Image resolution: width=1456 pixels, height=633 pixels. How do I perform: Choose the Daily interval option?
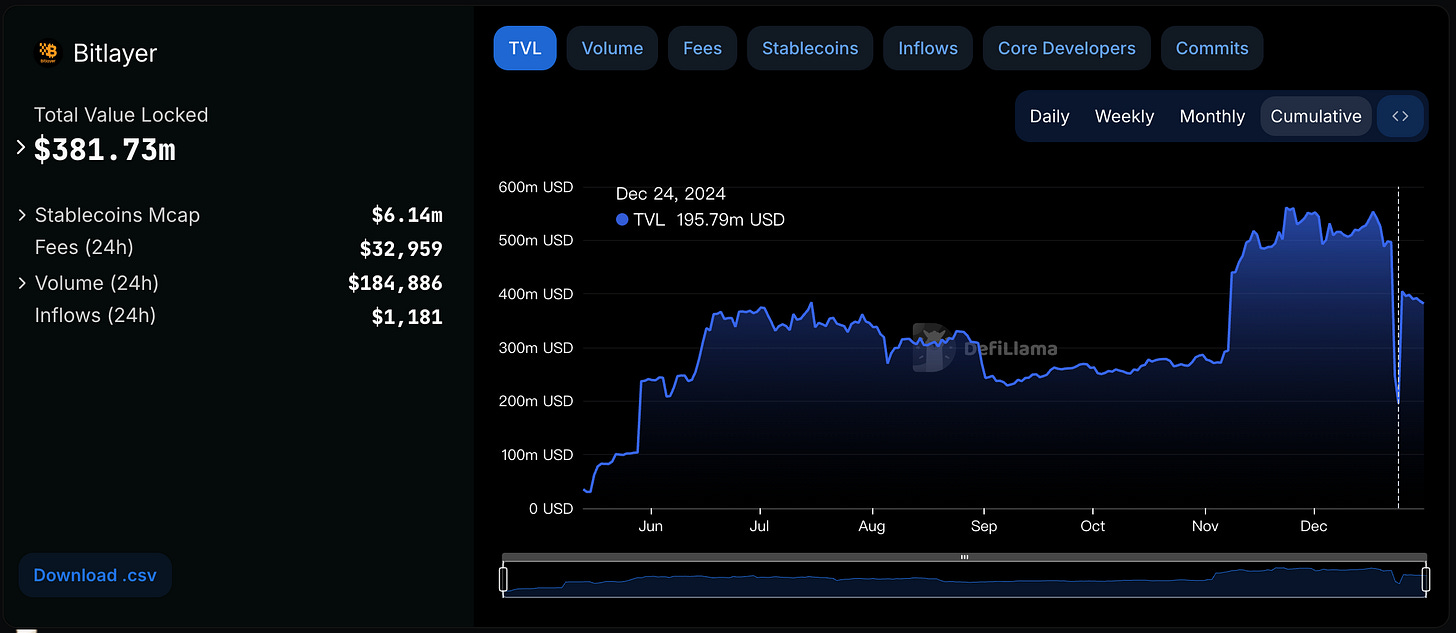pos(1049,116)
